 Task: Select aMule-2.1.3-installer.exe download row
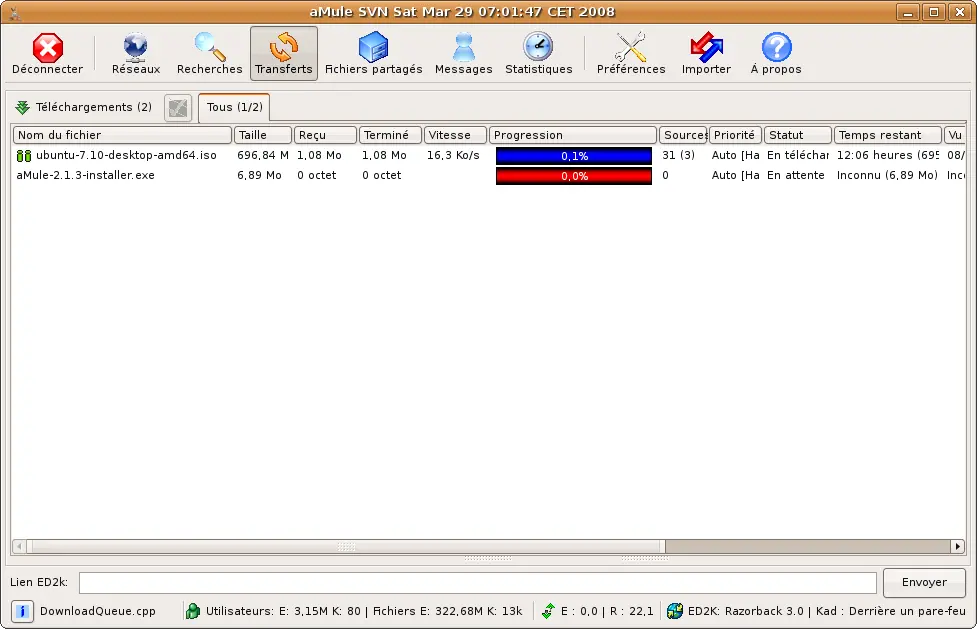click(488, 175)
